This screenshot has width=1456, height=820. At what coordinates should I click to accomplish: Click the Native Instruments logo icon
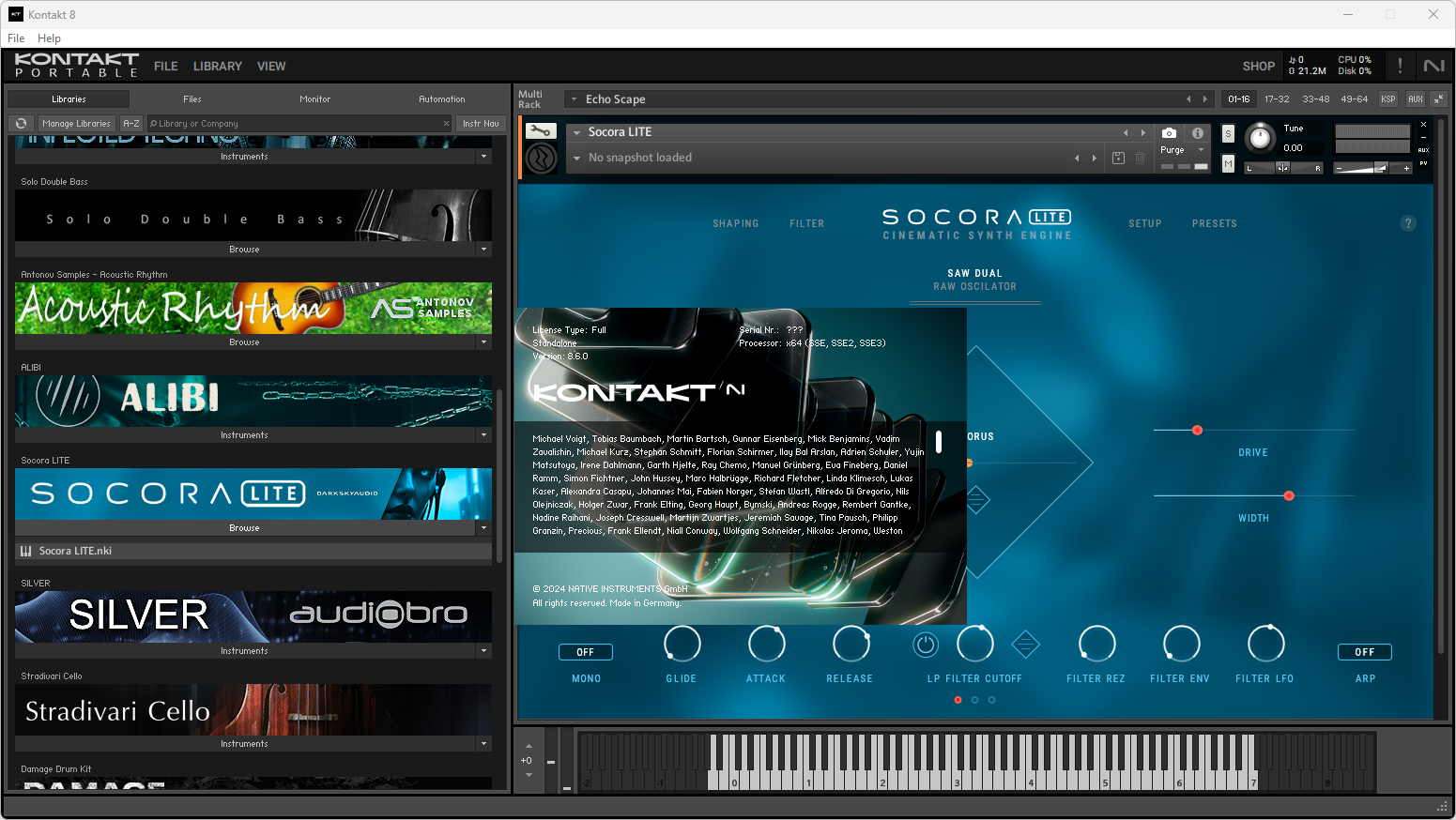tap(1434, 66)
